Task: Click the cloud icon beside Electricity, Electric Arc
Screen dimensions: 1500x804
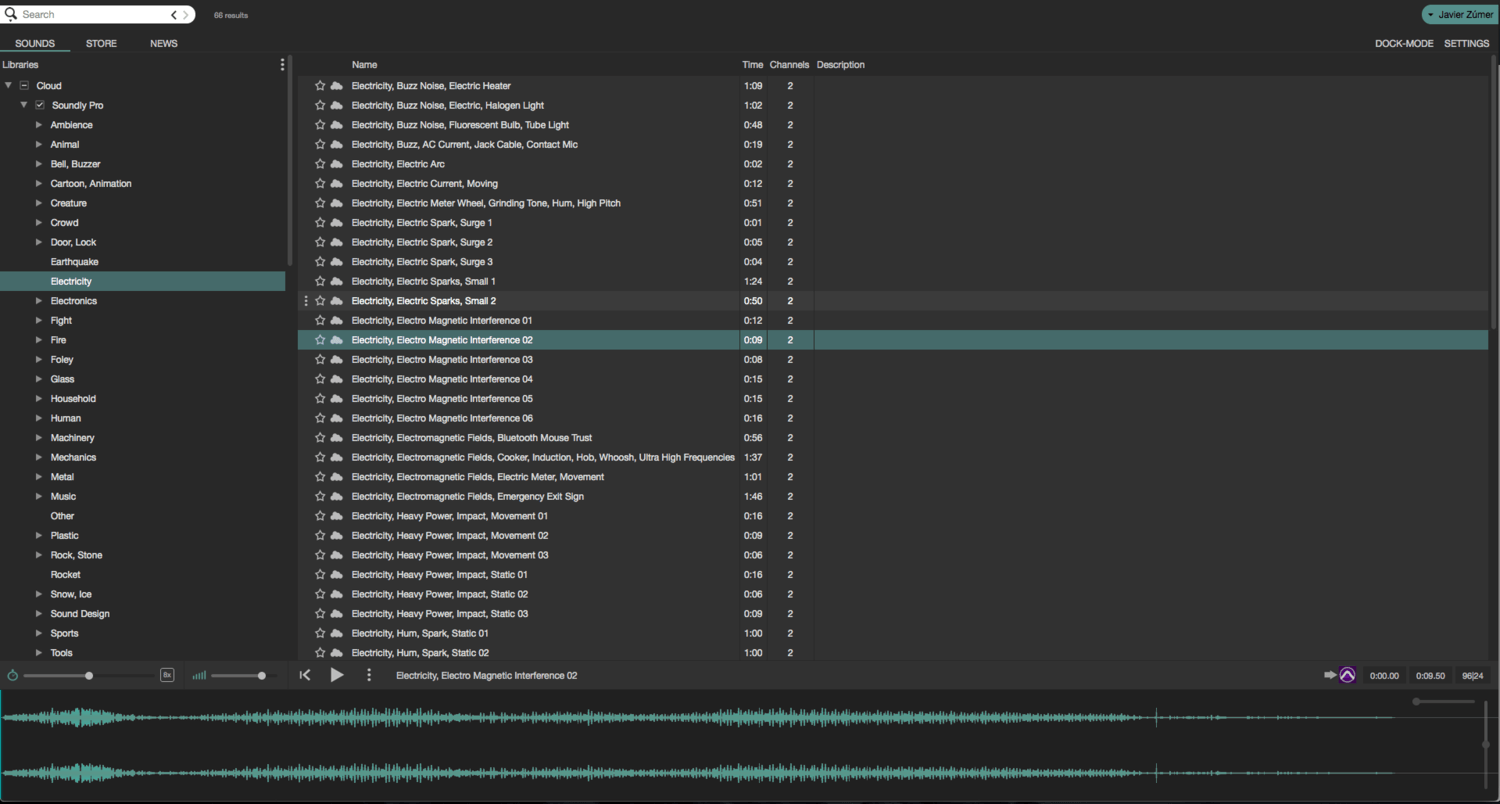Action: click(x=336, y=164)
